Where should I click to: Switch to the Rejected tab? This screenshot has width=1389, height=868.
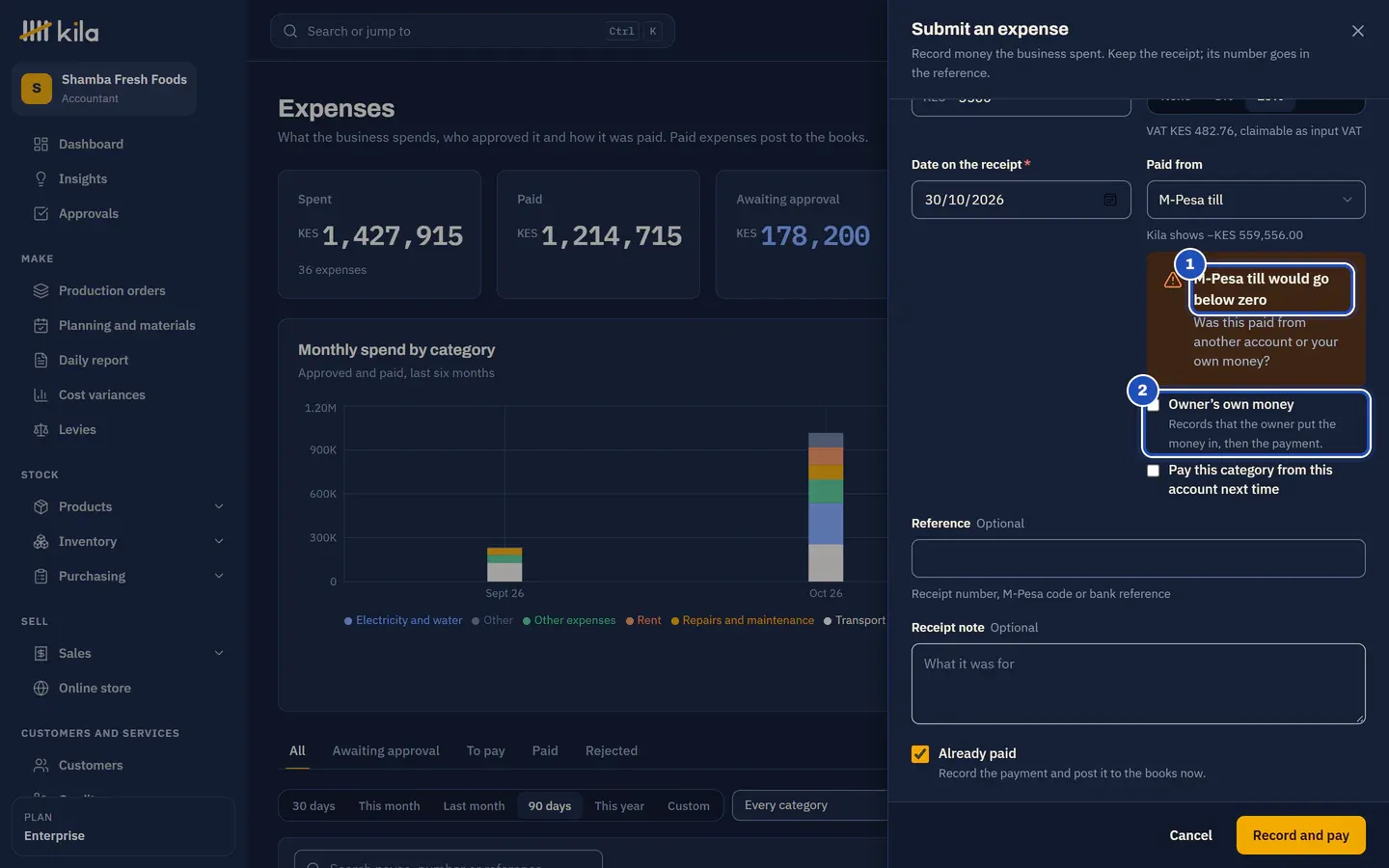pos(612,751)
